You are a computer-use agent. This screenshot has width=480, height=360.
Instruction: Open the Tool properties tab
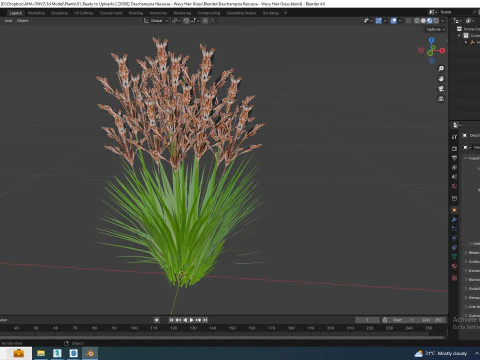tap(454, 137)
